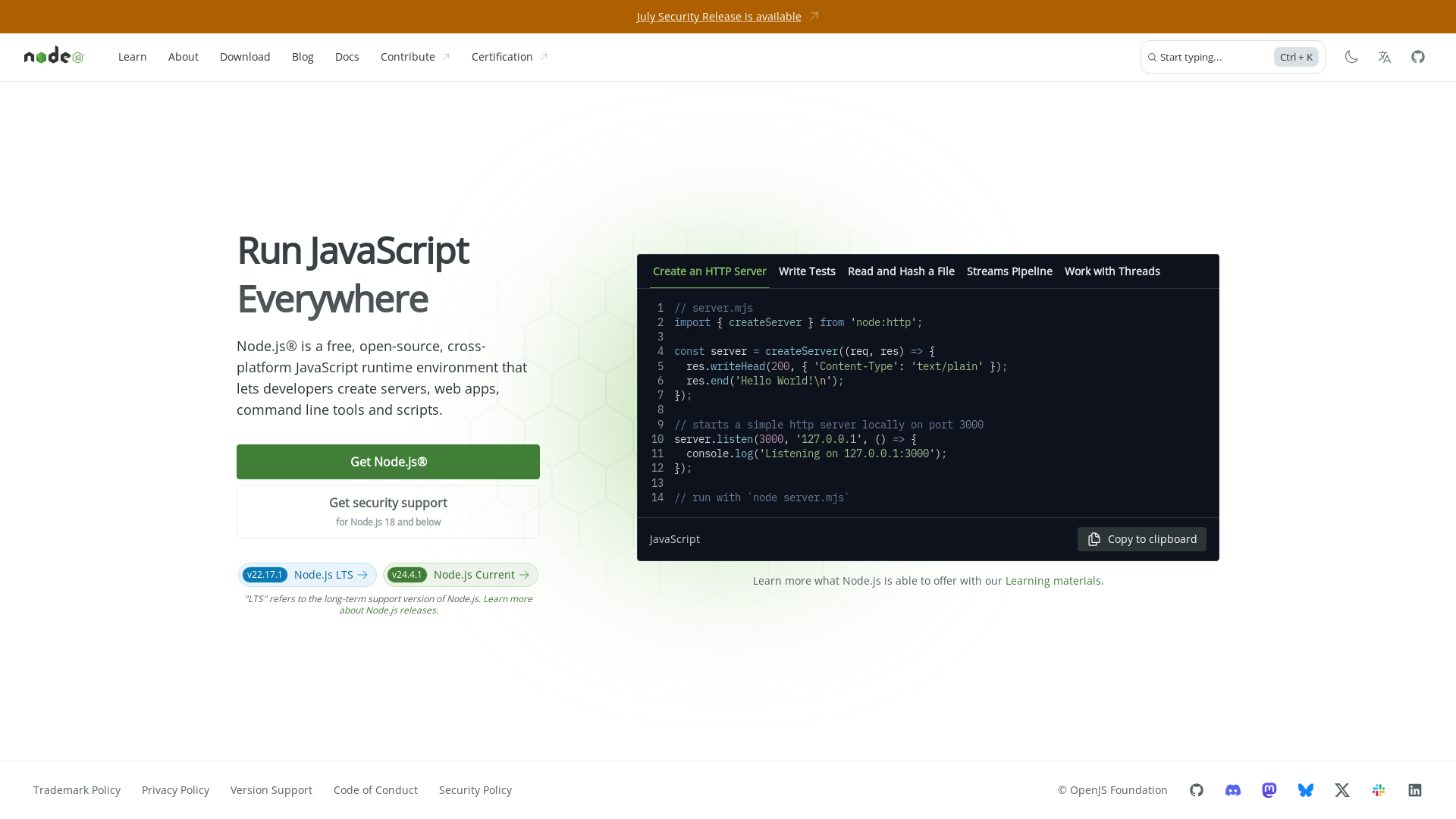The width and height of the screenshot is (1456, 819).
Task: Open the Version Support footer link
Action: pos(271,790)
